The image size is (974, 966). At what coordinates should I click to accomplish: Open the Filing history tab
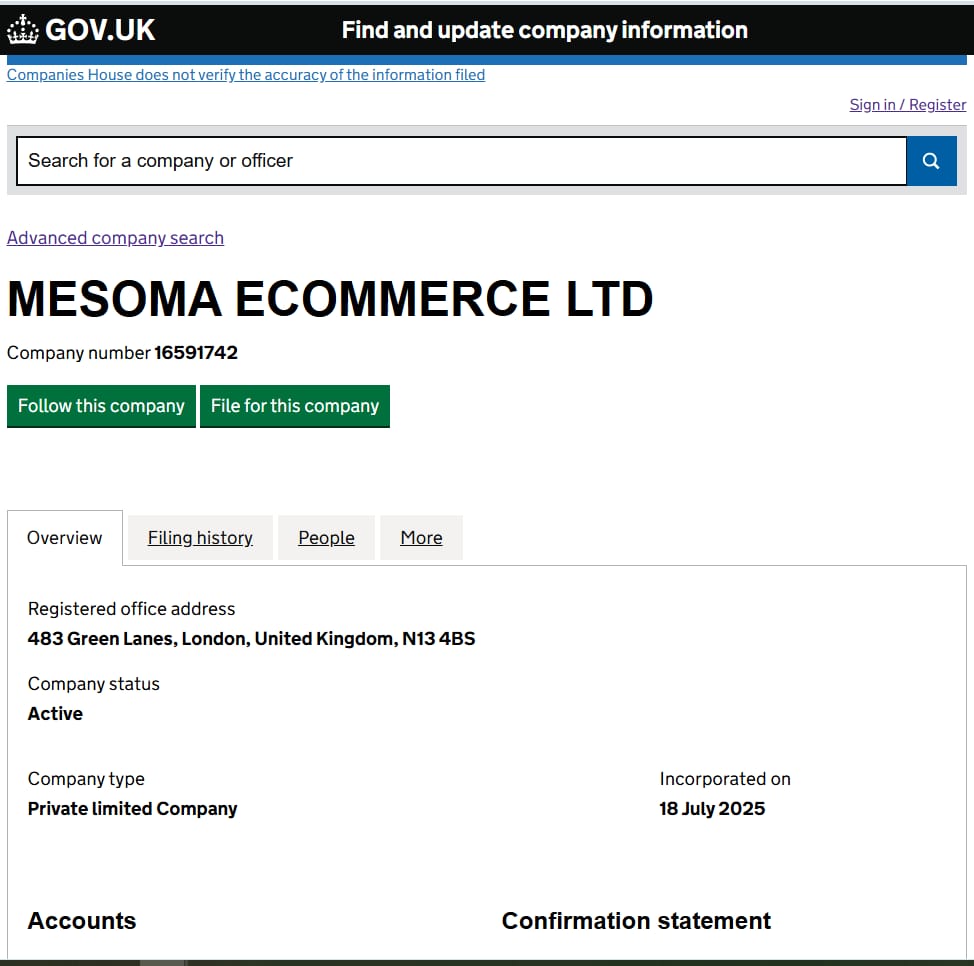[200, 538]
